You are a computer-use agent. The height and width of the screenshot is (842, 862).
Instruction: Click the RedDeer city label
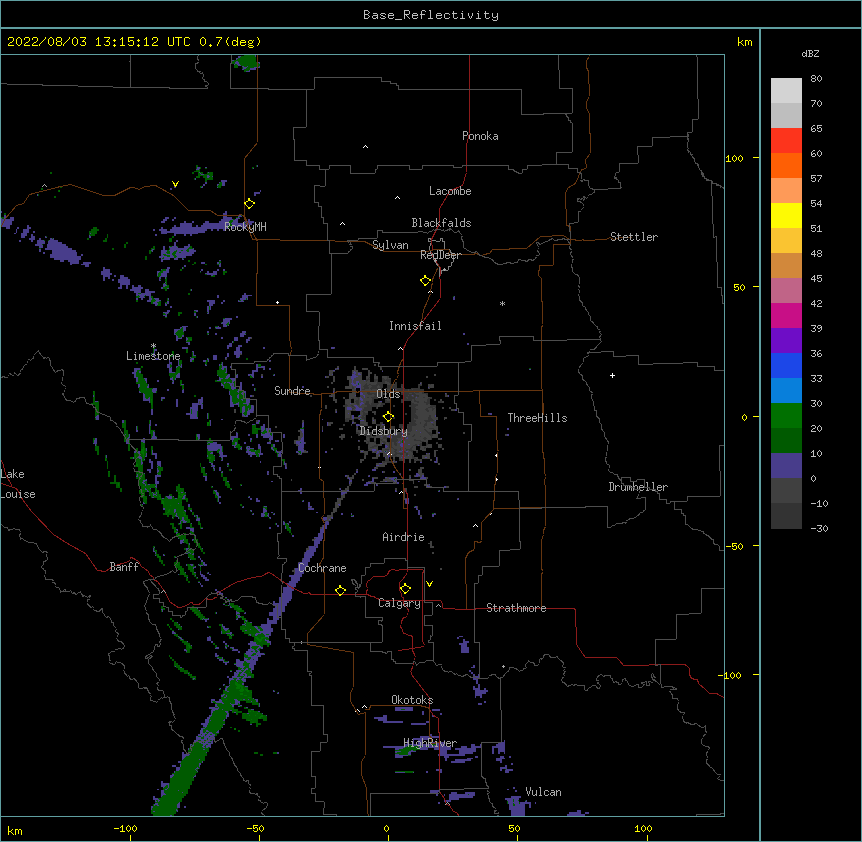click(440, 255)
